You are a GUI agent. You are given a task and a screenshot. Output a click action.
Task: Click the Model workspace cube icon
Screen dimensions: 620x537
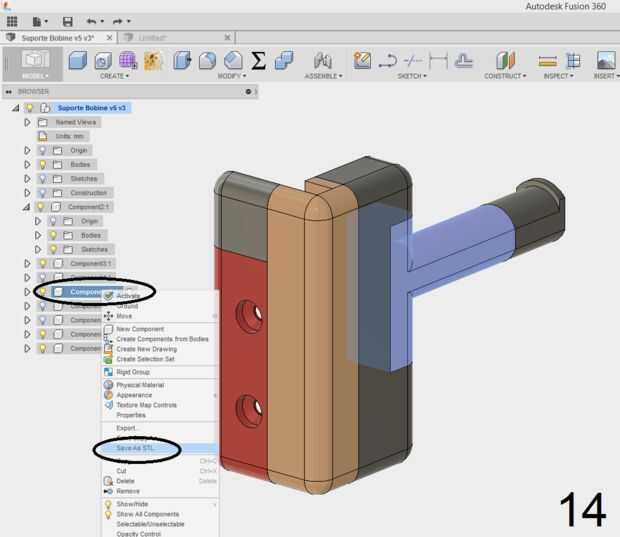click(x=35, y=60)
